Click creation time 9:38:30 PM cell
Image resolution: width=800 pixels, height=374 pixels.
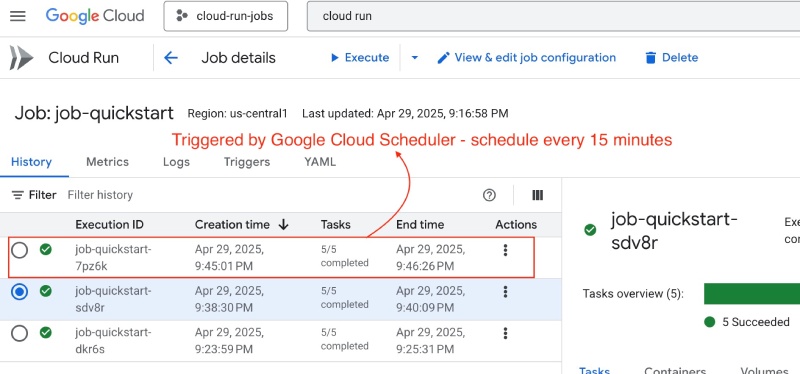click(x=229, y=299)
